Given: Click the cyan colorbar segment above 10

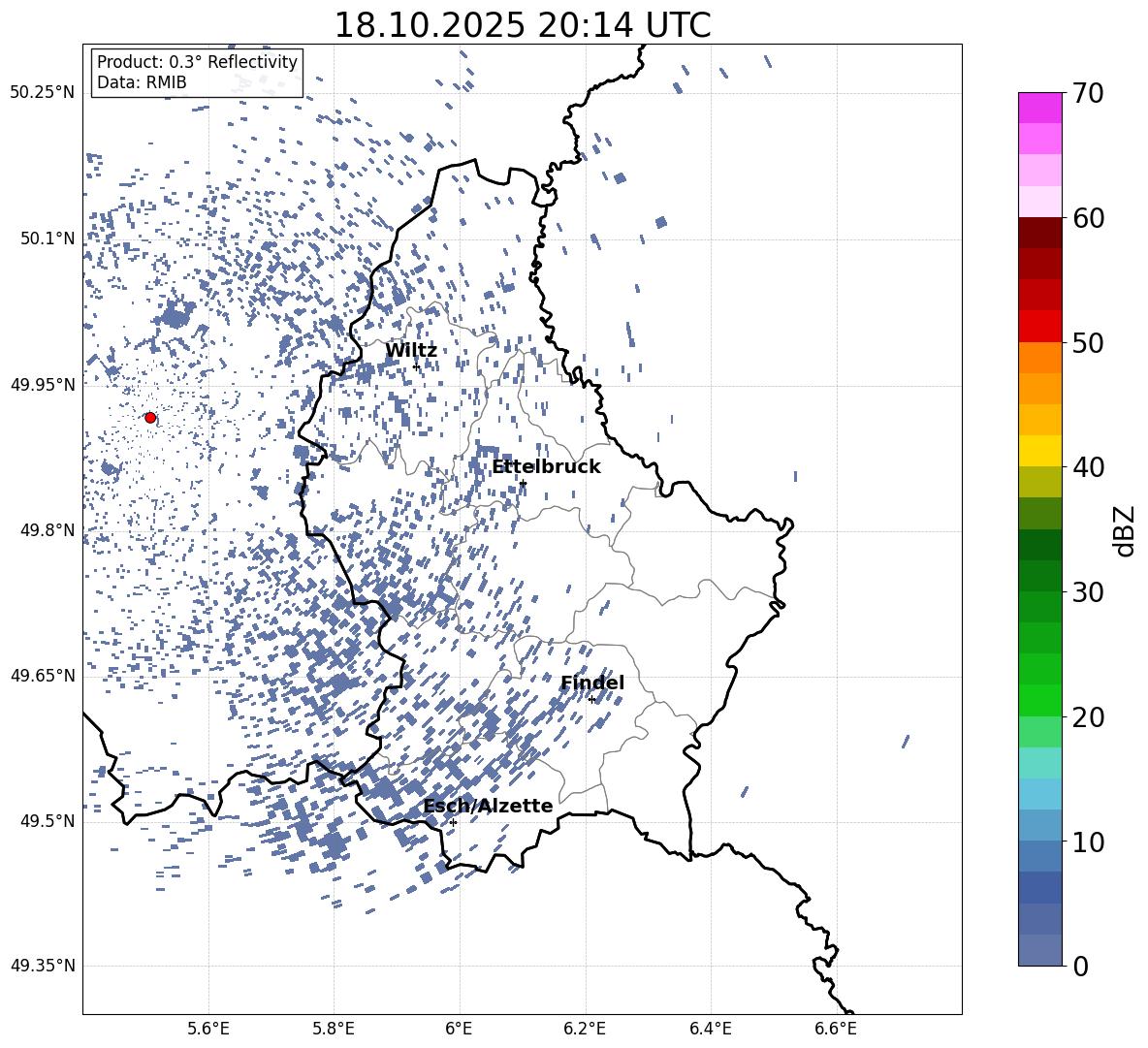Looking at the screenshot, I should (1039, 794).
